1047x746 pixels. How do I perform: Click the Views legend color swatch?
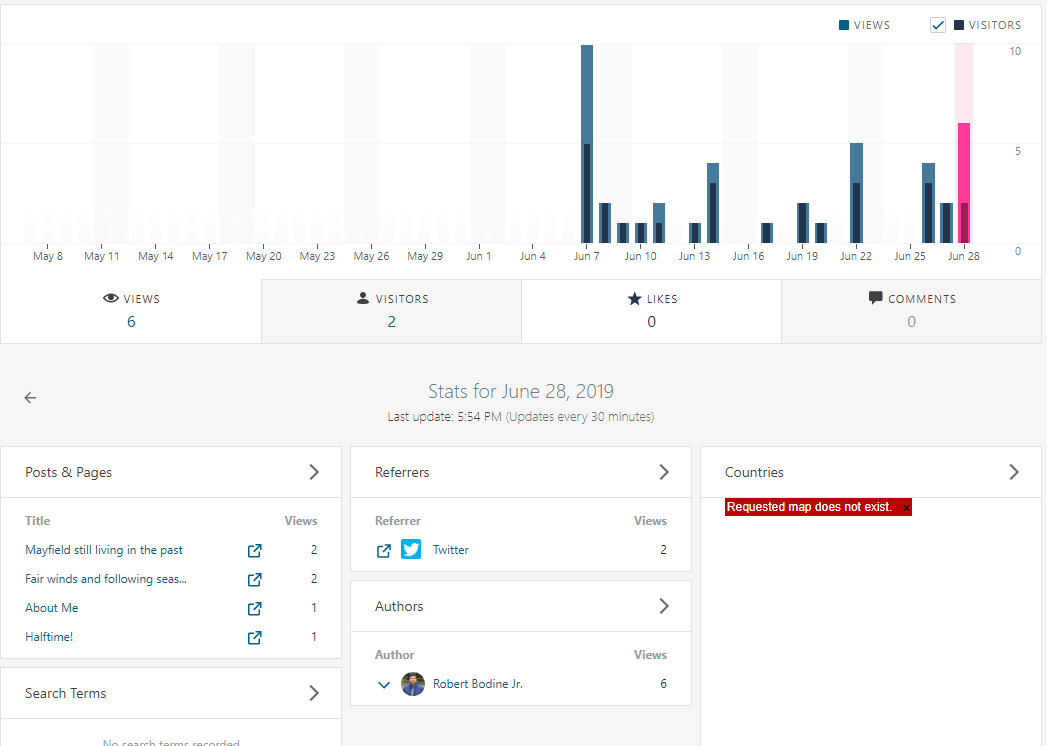844,25
